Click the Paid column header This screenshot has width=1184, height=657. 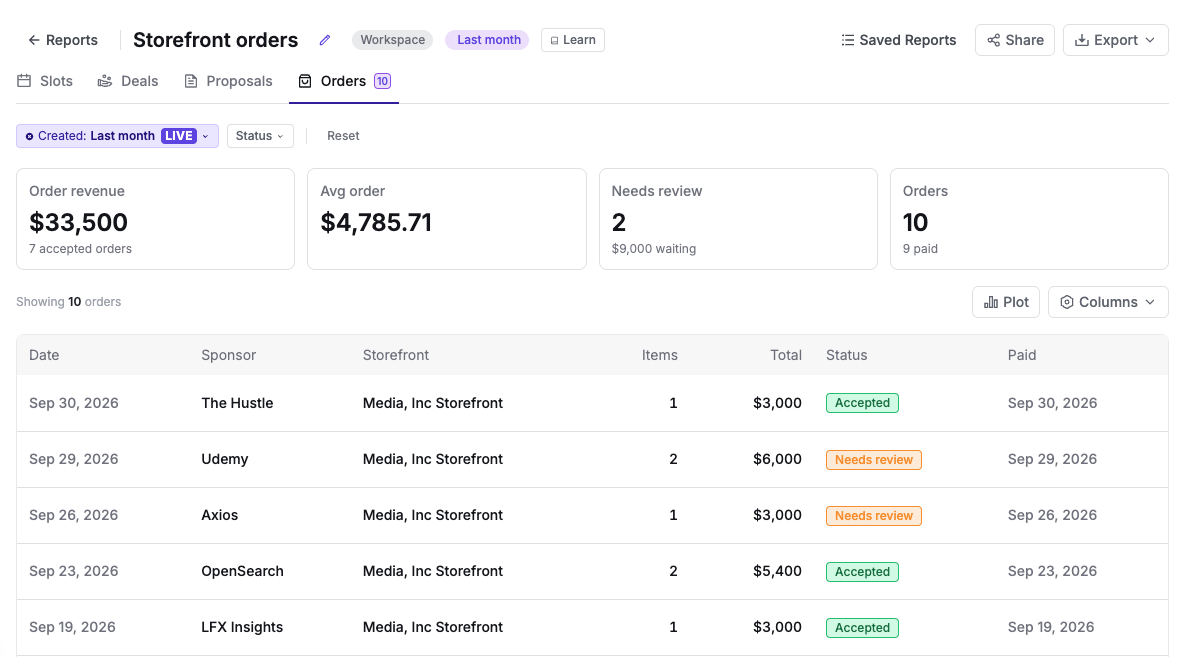(x=1022, y=355)
